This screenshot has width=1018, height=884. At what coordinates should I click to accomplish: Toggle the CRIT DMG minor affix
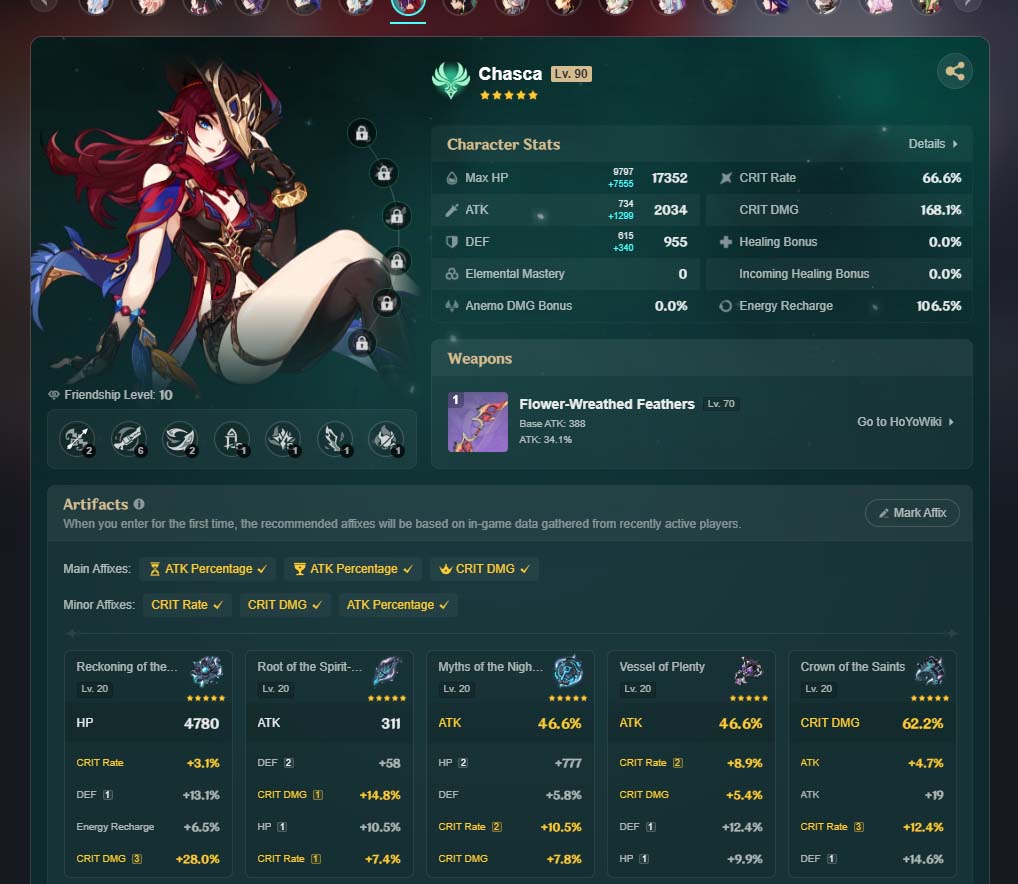tap(284, 604)
